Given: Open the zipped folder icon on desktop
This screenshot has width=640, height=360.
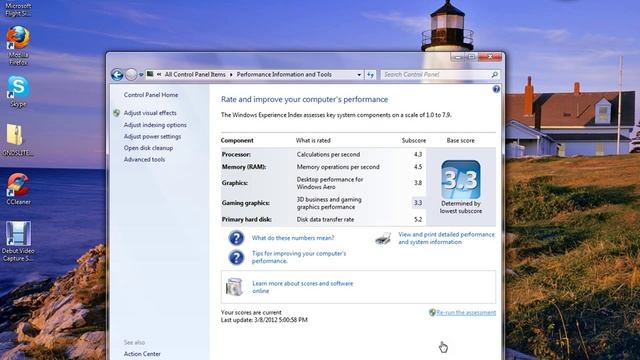Looking at the screenshot, I should [x=18, y=140].
